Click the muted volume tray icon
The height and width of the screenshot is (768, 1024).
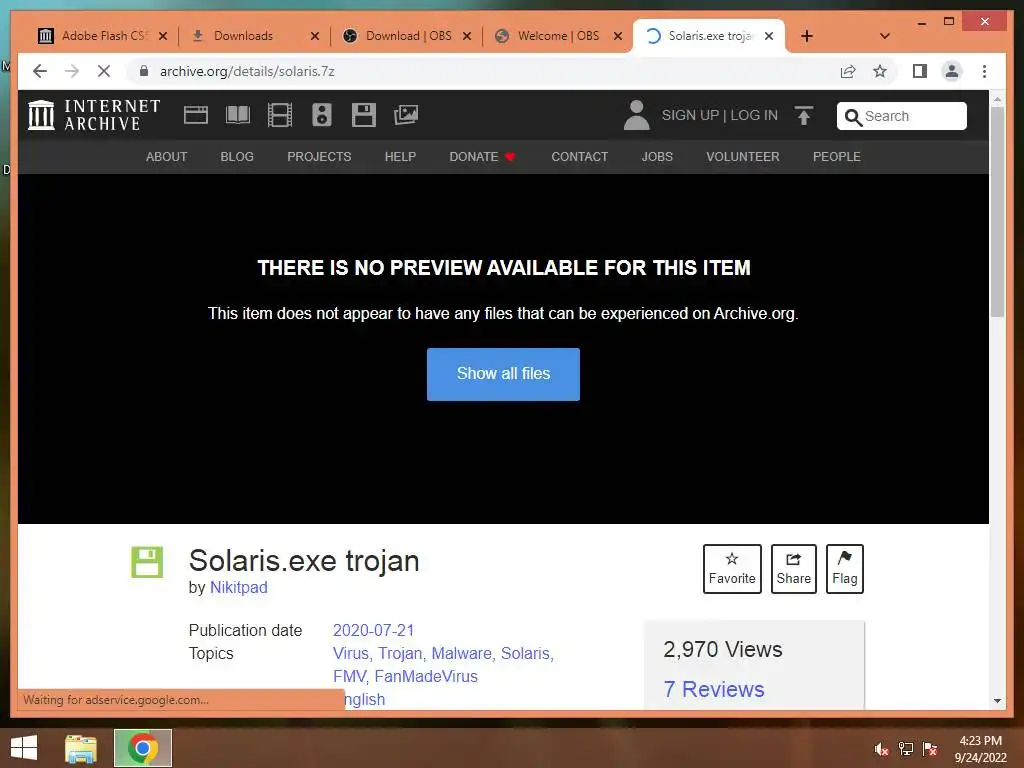coord(881,749)
